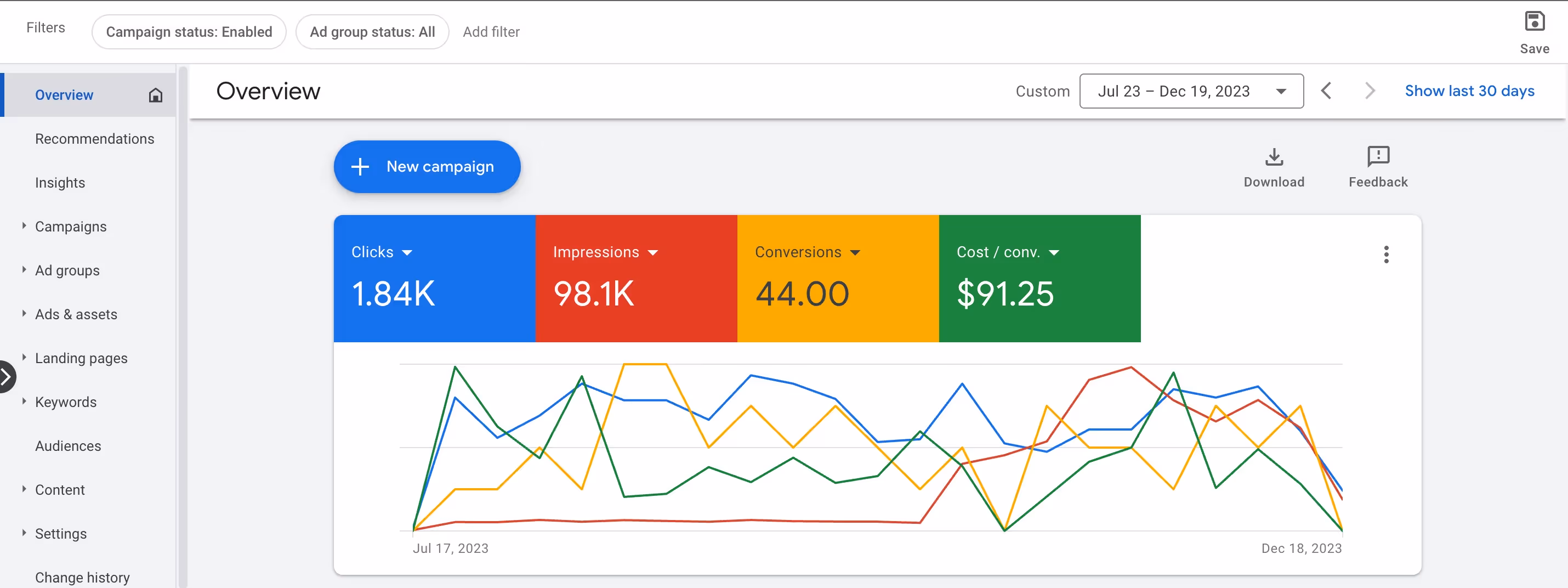Expand the Settings section arrow

point(24,533)
